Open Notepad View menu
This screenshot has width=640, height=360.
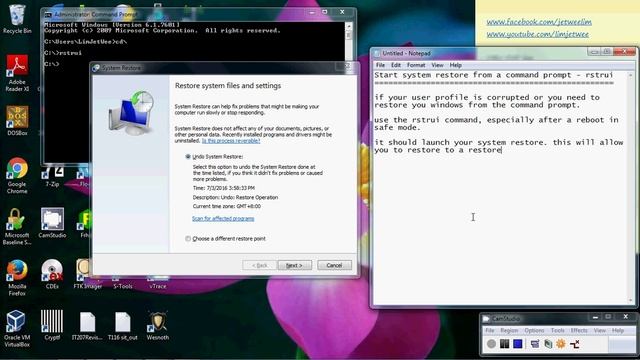pos(437,65)
